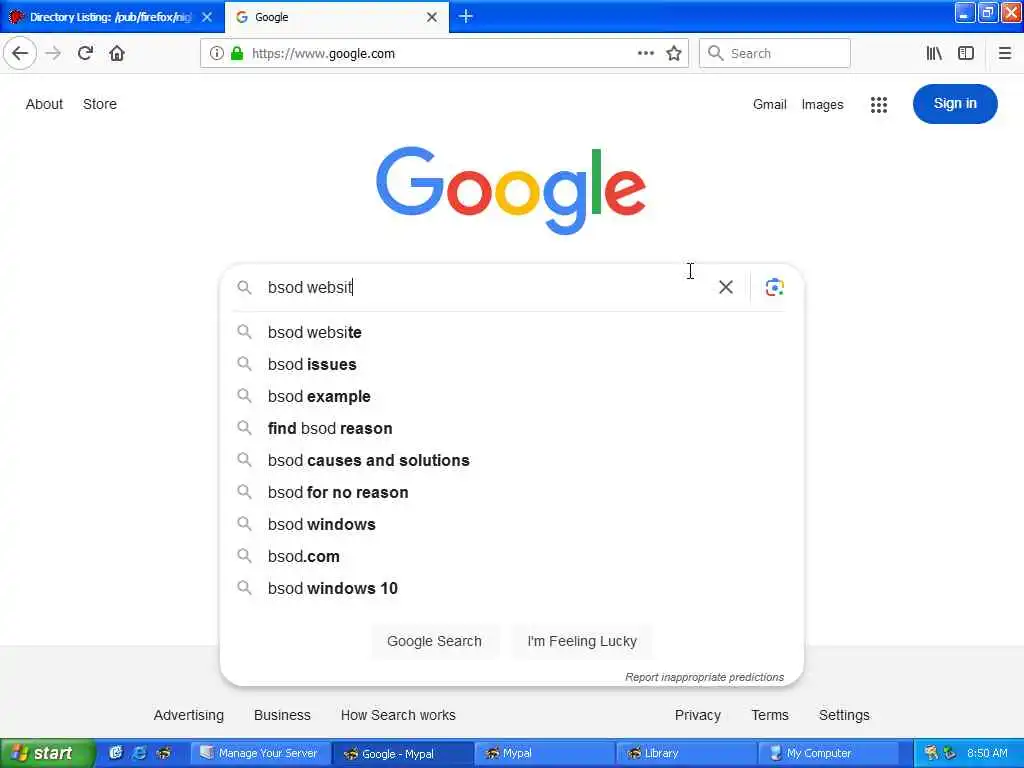Image resolution: width=1024 pixels, height=768 pixels.
Task: Open the hamburger application menu
Action: tap(1005, 53)
